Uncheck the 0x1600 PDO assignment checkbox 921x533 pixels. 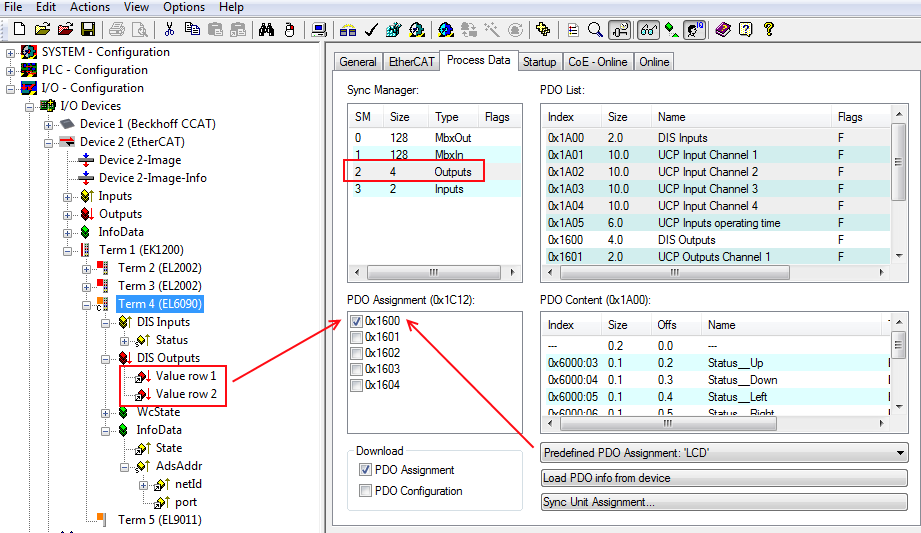356,321
